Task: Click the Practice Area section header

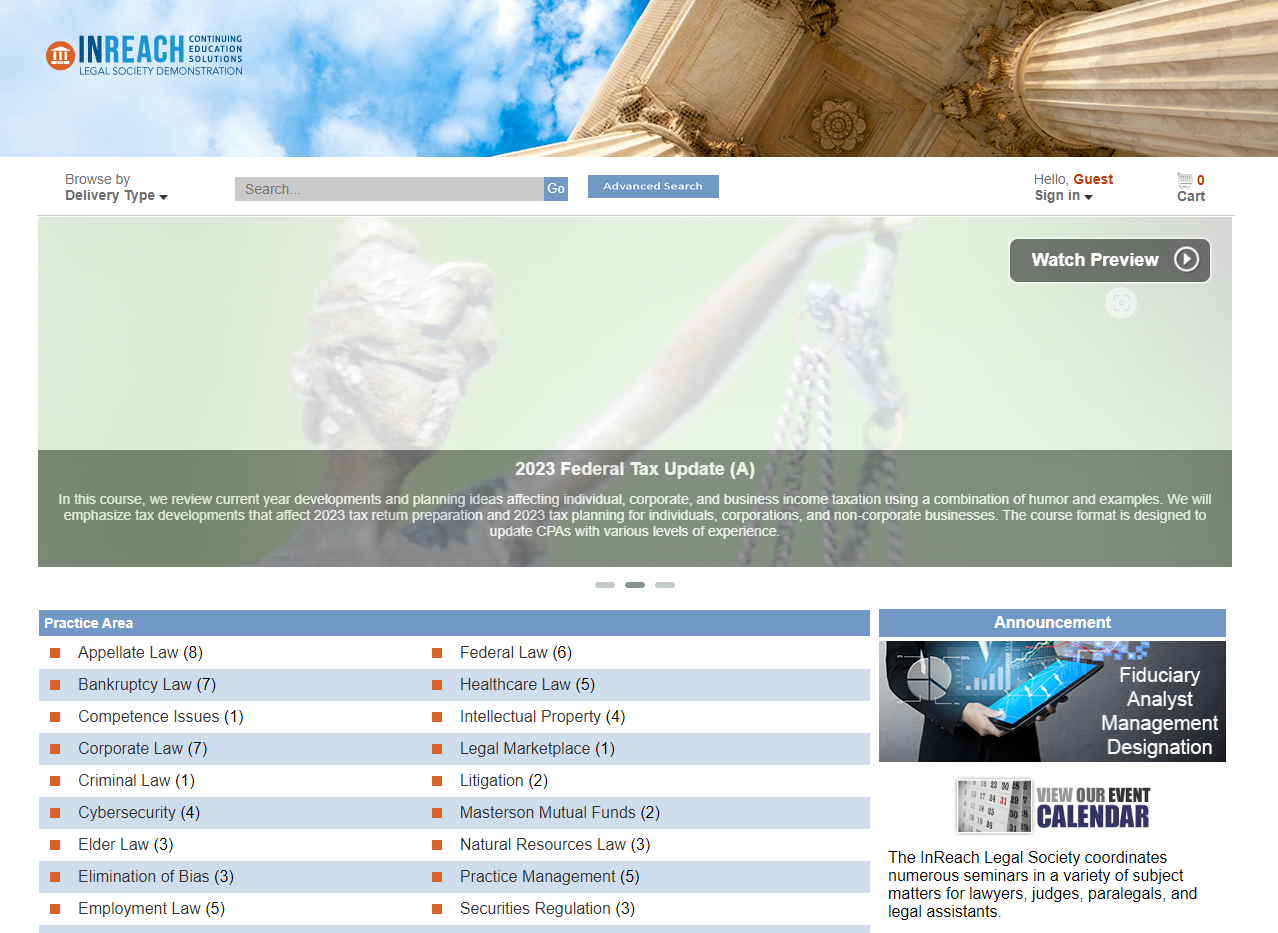Action: coord(454,623)
